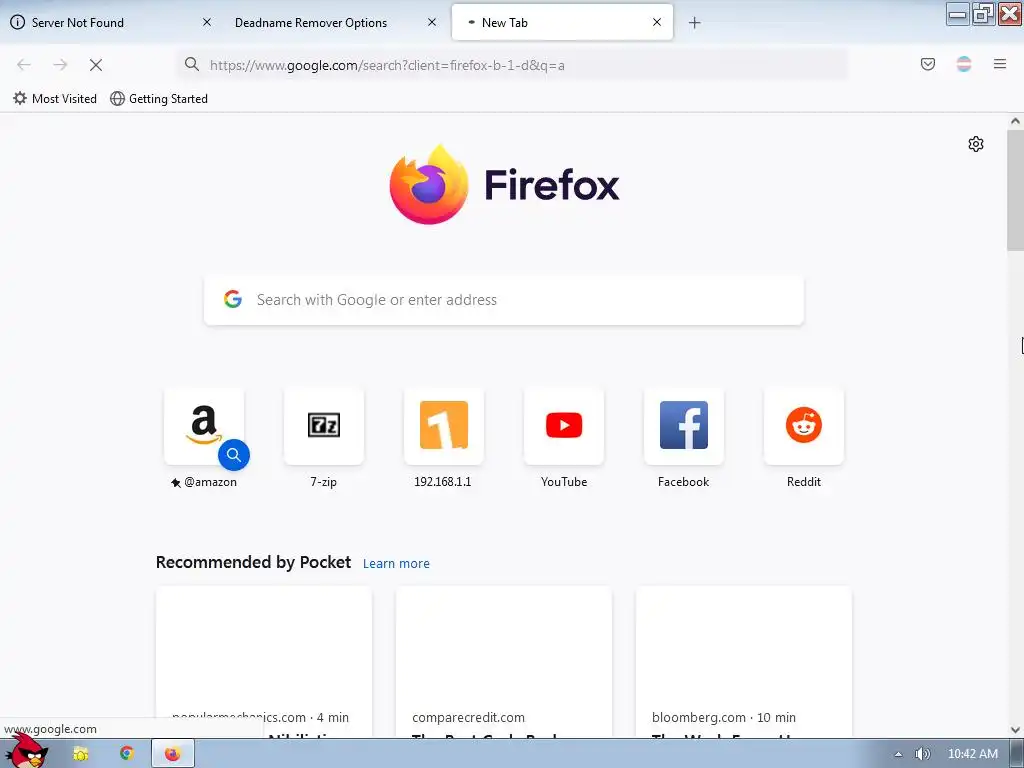Click the site info icon on first tab
This screenshot has width=1024, height=768.
tap(18, 22)
